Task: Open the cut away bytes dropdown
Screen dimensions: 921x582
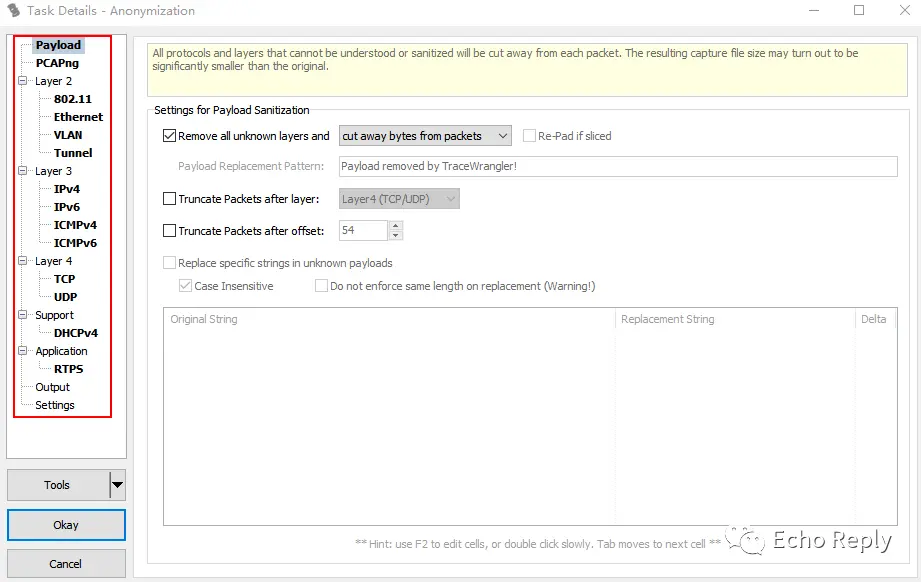Action: (425, 136)
